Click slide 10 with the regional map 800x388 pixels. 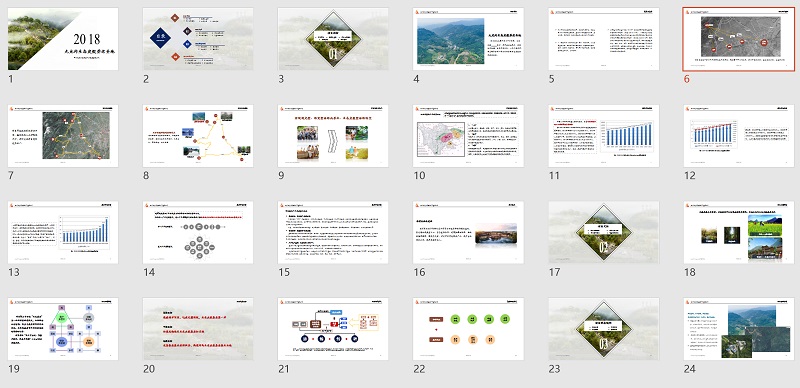[468, 136]
